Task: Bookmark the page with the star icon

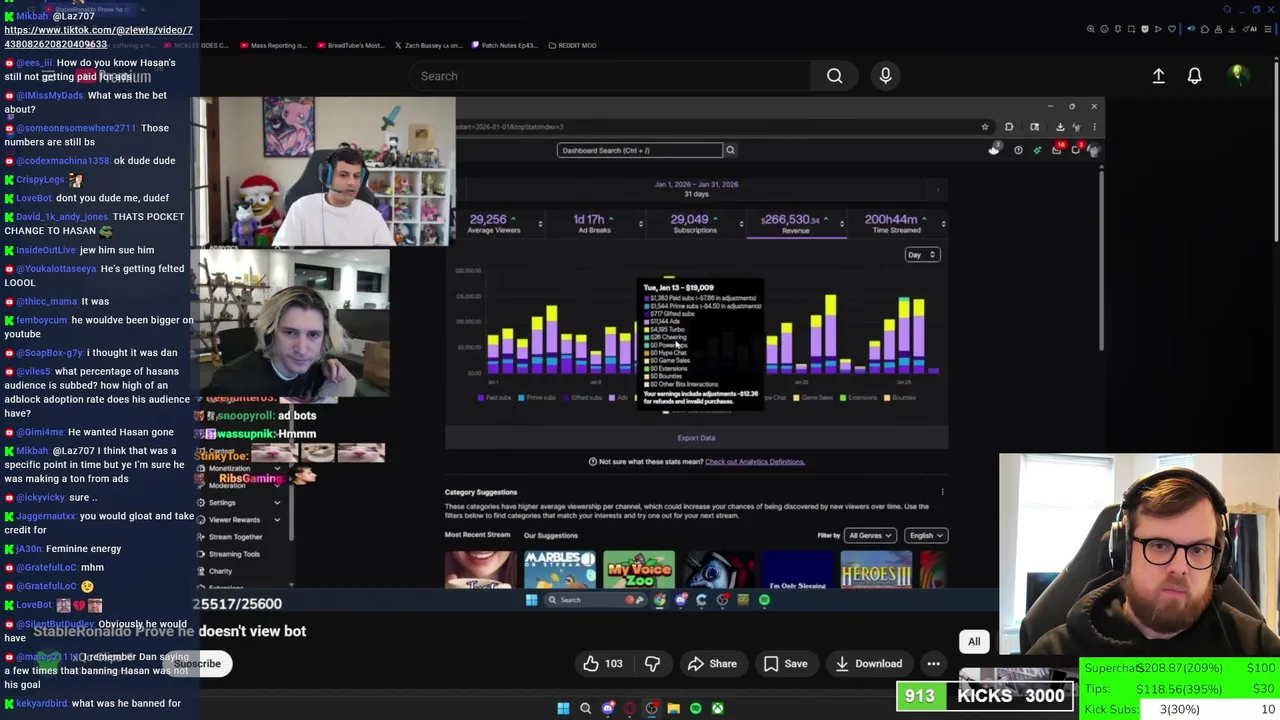Action: tap(985, 127)
